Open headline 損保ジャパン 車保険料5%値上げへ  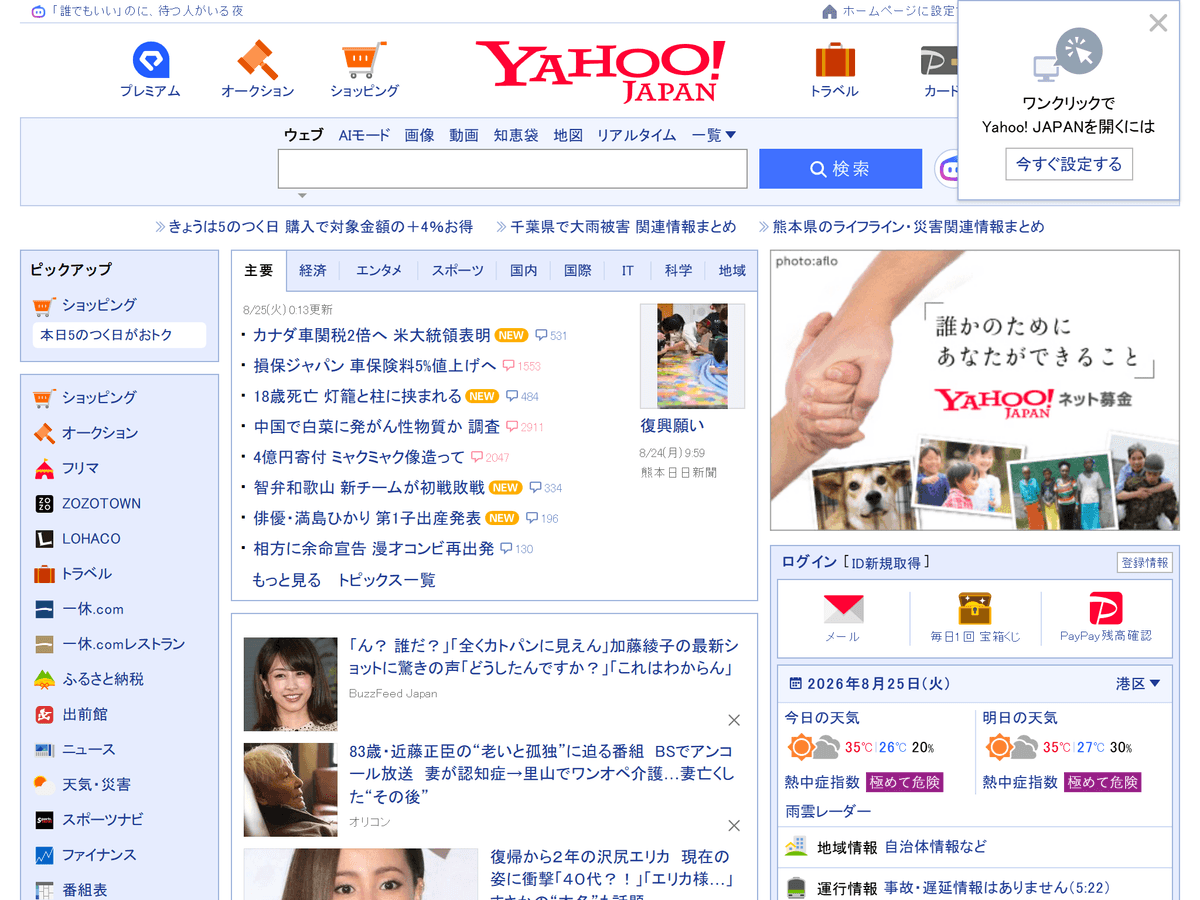point(375,365)
